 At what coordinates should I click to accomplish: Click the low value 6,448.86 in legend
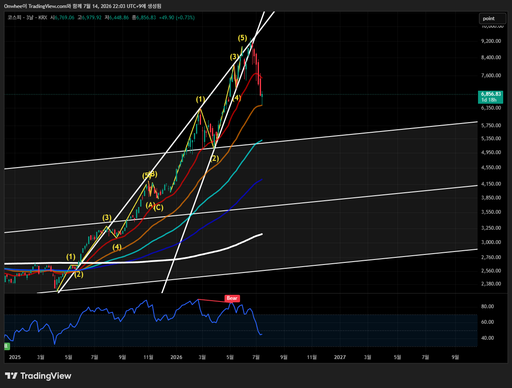119,17
